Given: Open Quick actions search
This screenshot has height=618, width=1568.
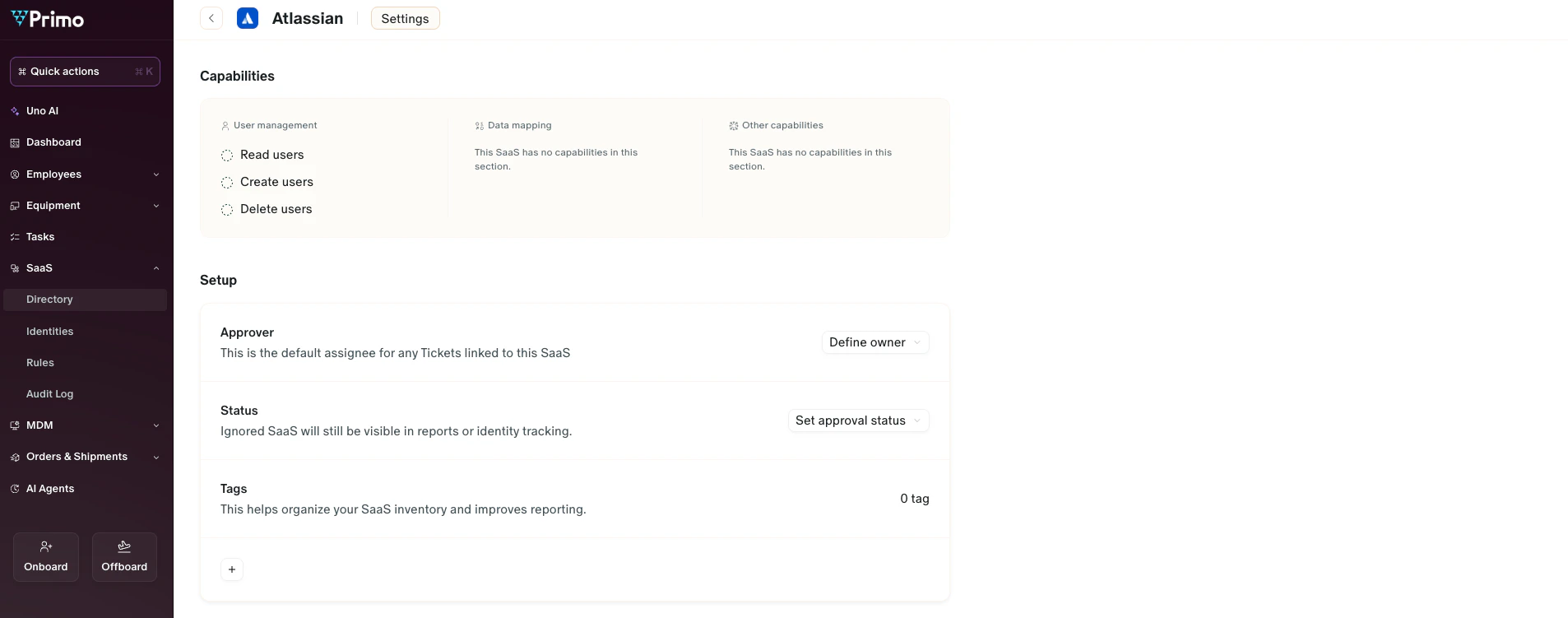Looking at the screenshot, I should click(85, 72).
